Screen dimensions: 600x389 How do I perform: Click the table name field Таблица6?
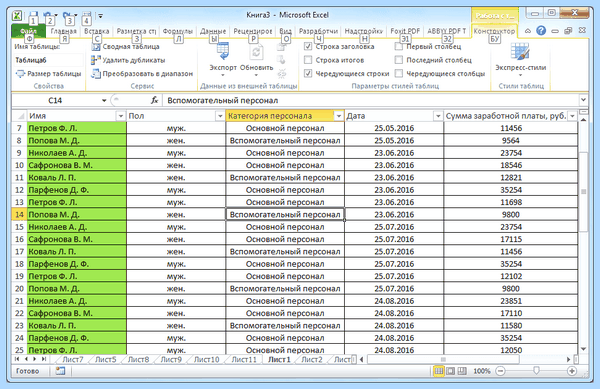pyautogui.click(x=48, y=60)
